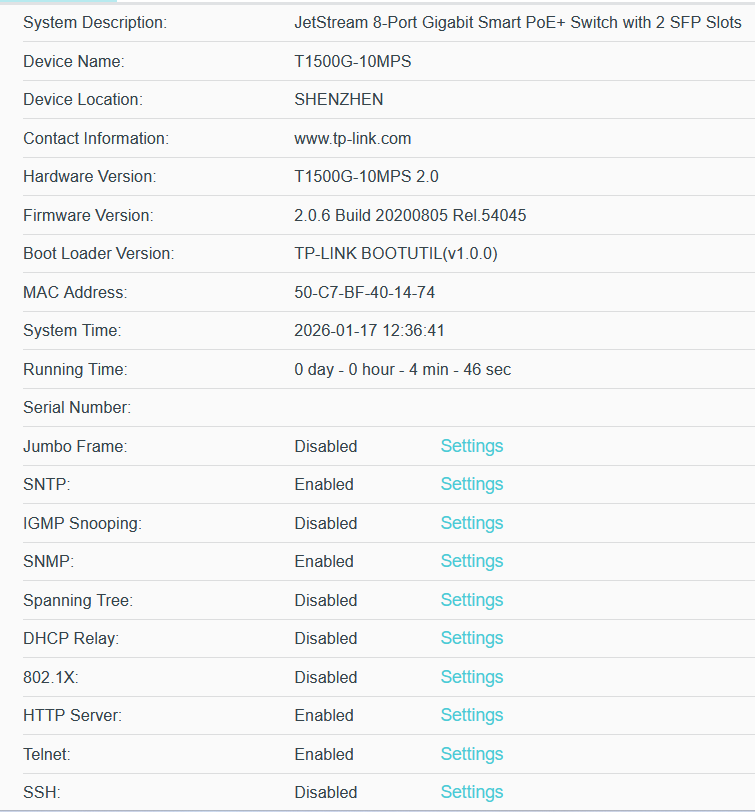Open Spanning Tree Settings
755x812 pixels.
point(471,600)
